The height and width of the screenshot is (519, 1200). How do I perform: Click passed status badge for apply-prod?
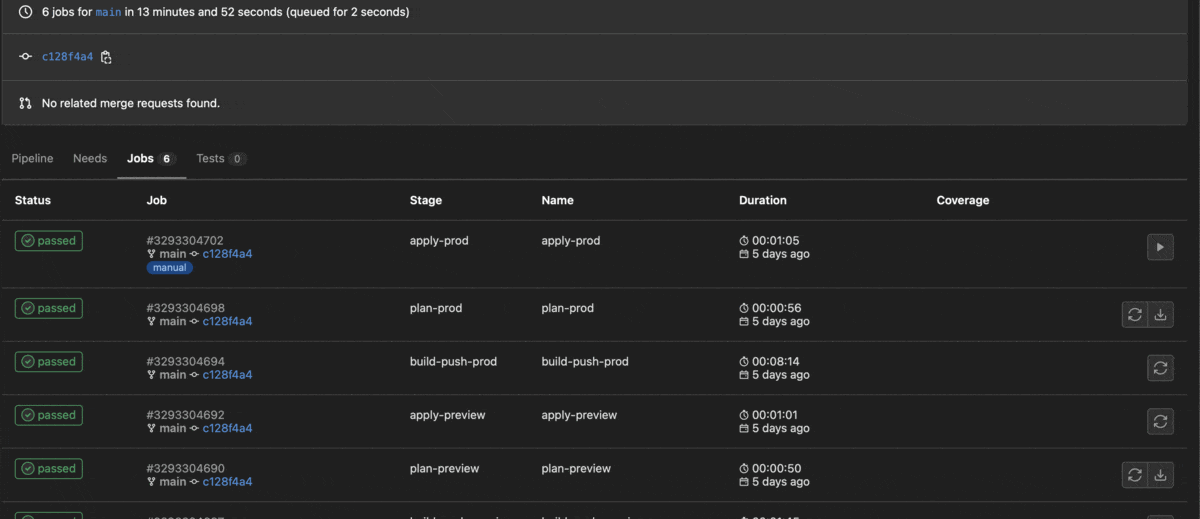[x=49, y=241]
